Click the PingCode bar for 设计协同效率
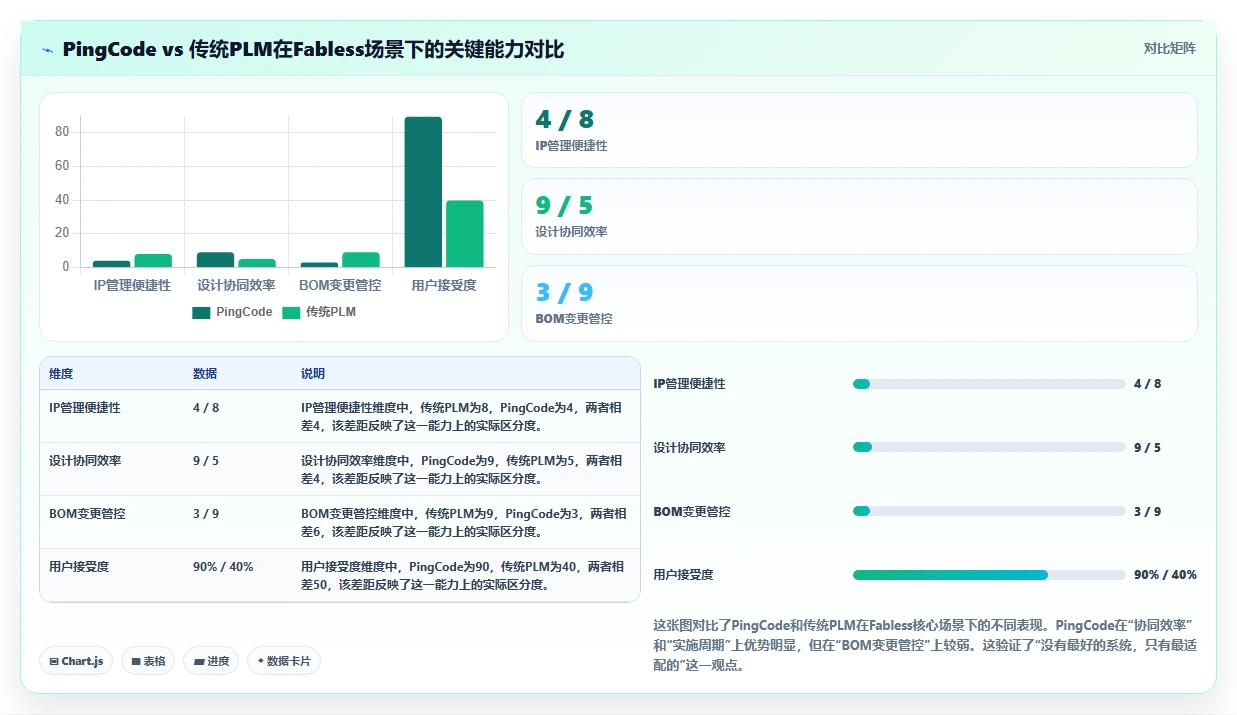Viewport: 1237px width, 715px height. [215, 259]
